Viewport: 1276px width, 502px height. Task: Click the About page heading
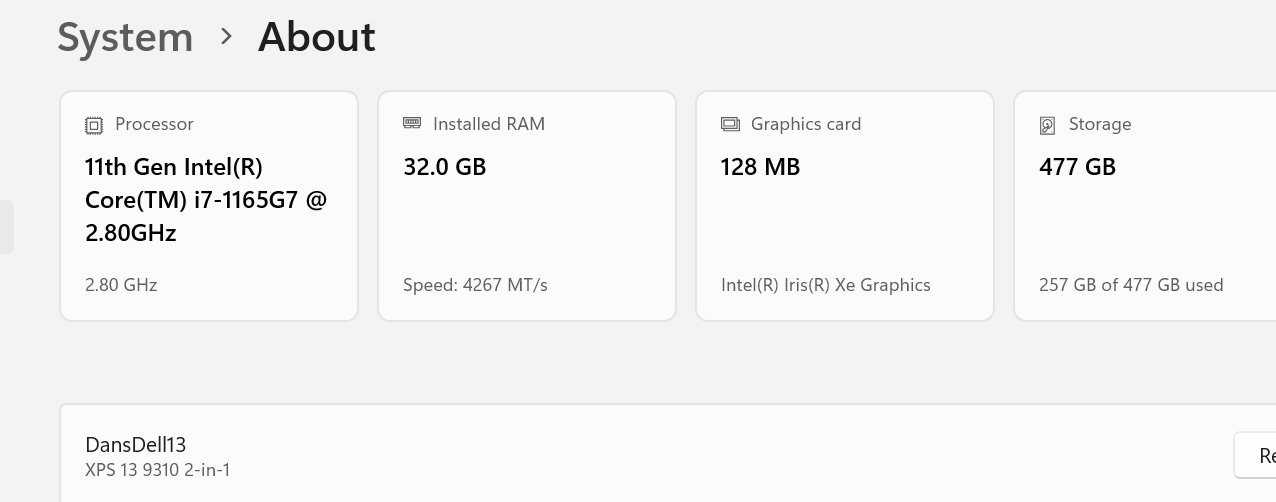tap(317, 37)
